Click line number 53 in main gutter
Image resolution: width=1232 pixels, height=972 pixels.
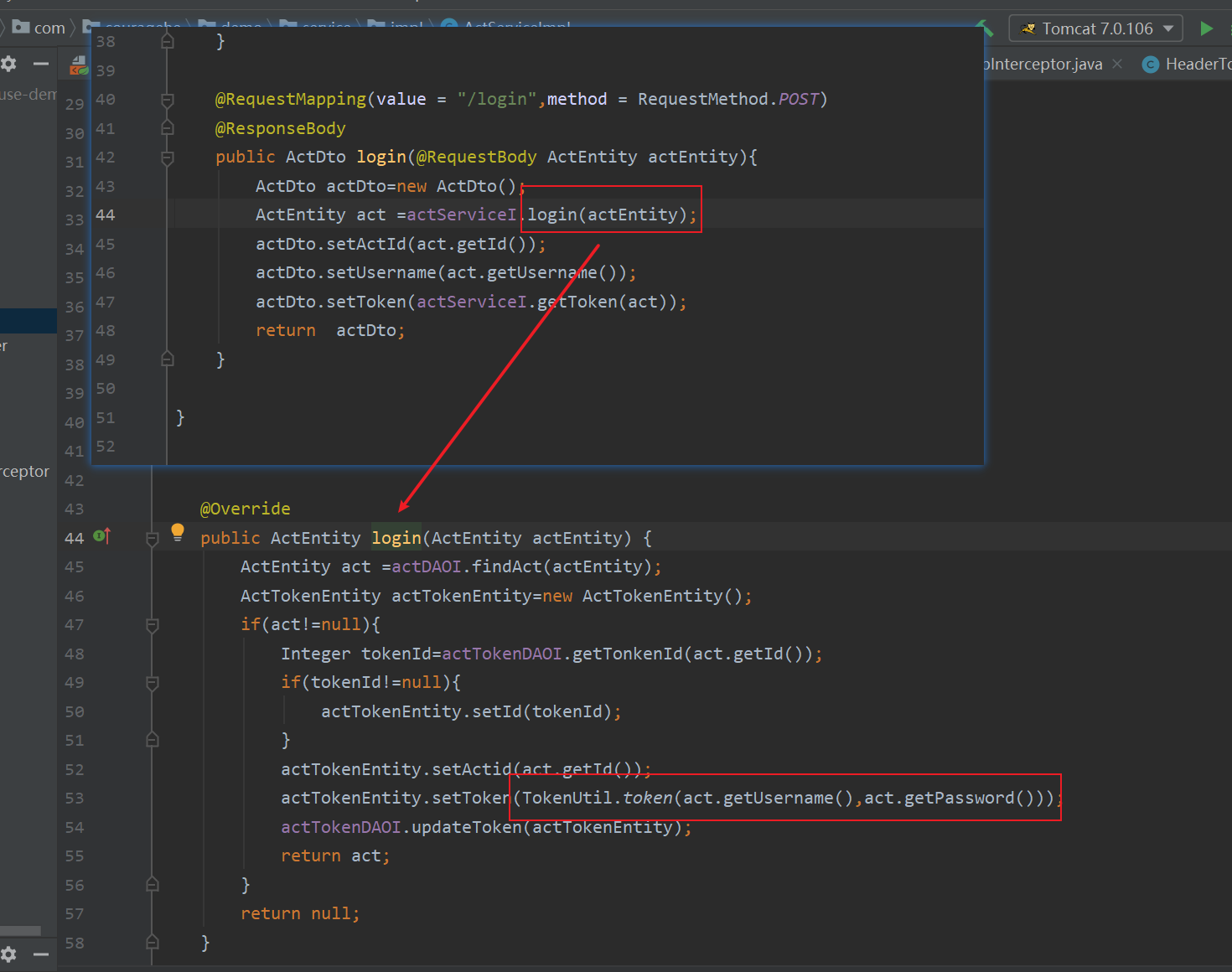tap(75, 798)
